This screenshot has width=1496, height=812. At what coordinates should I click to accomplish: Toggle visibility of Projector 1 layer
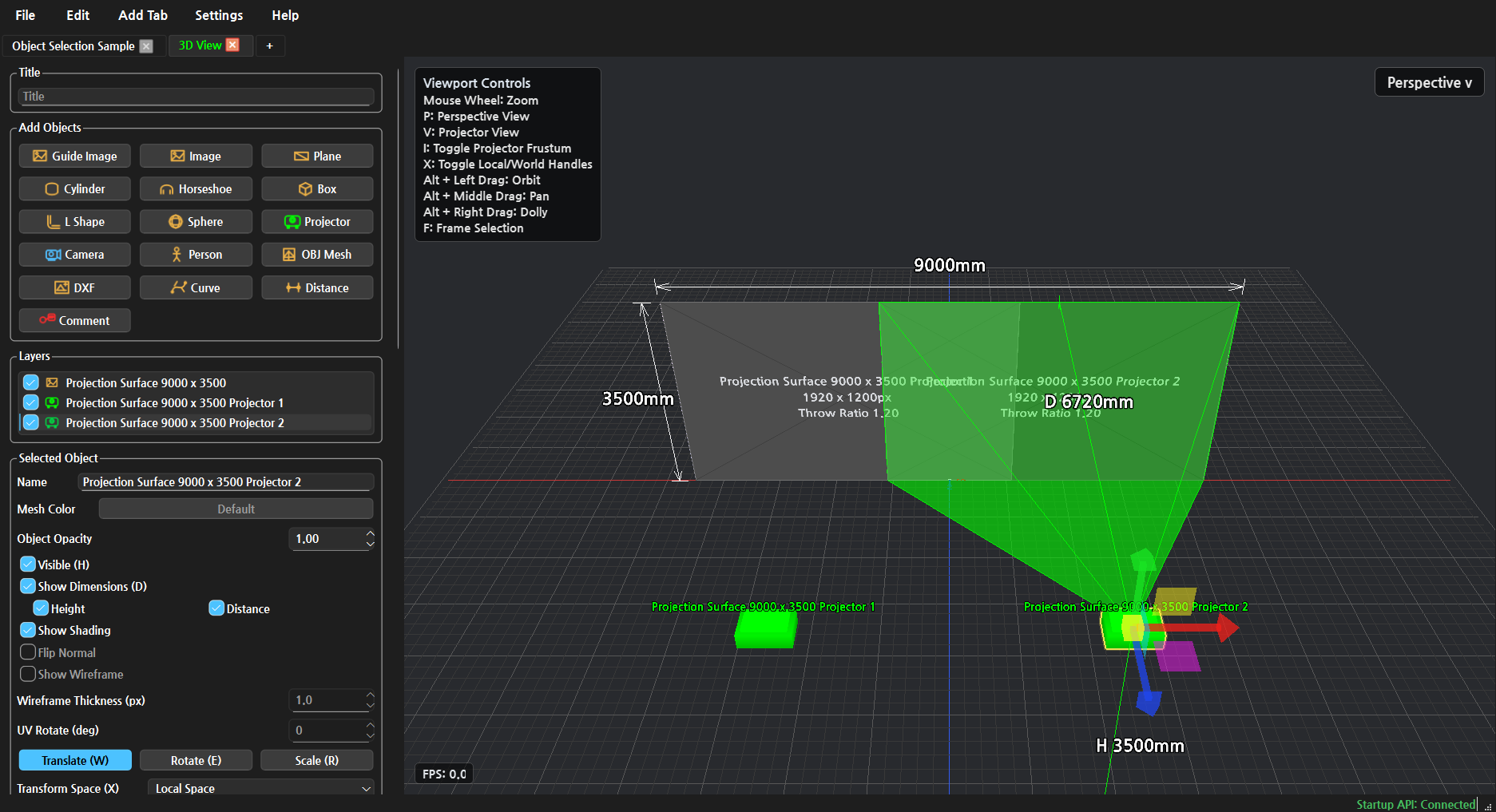pyautogui.click(x=31, y=402)
